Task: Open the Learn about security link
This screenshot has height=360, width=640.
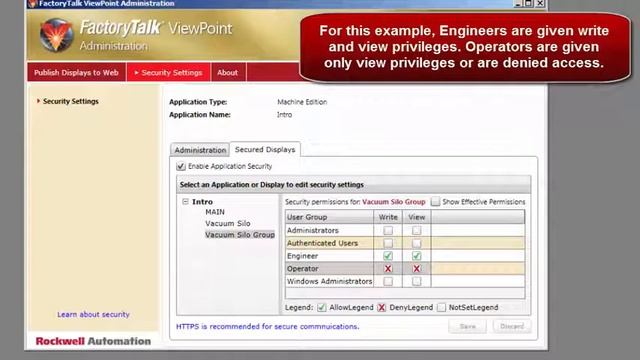Action: point(93,314)
